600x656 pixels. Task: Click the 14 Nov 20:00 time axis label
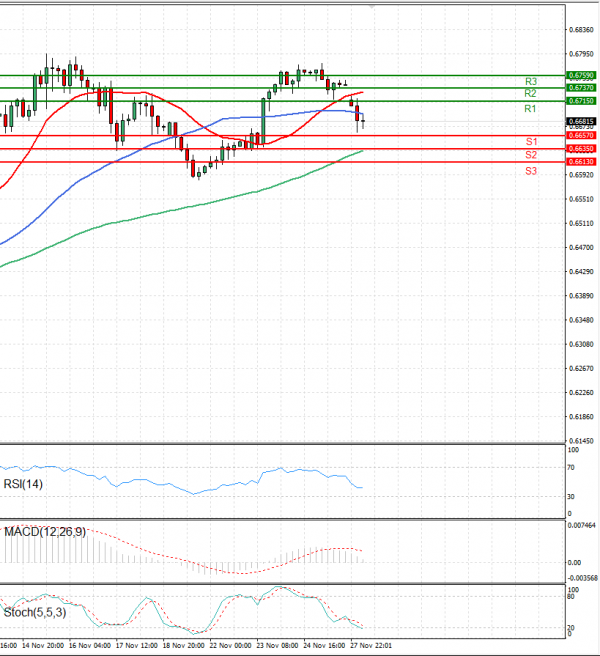pos(43,646)
